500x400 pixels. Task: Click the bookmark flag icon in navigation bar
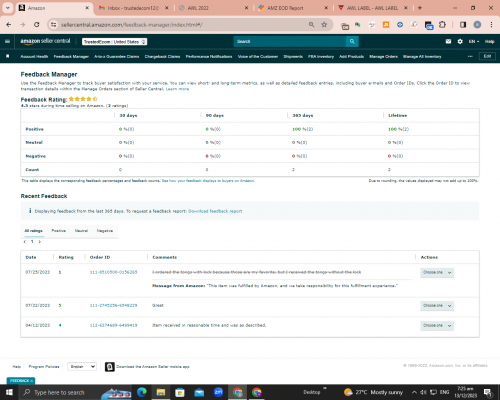8,56
